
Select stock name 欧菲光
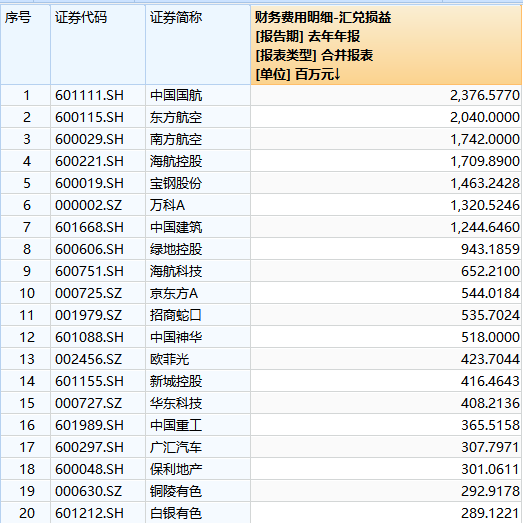click(169, 360)
